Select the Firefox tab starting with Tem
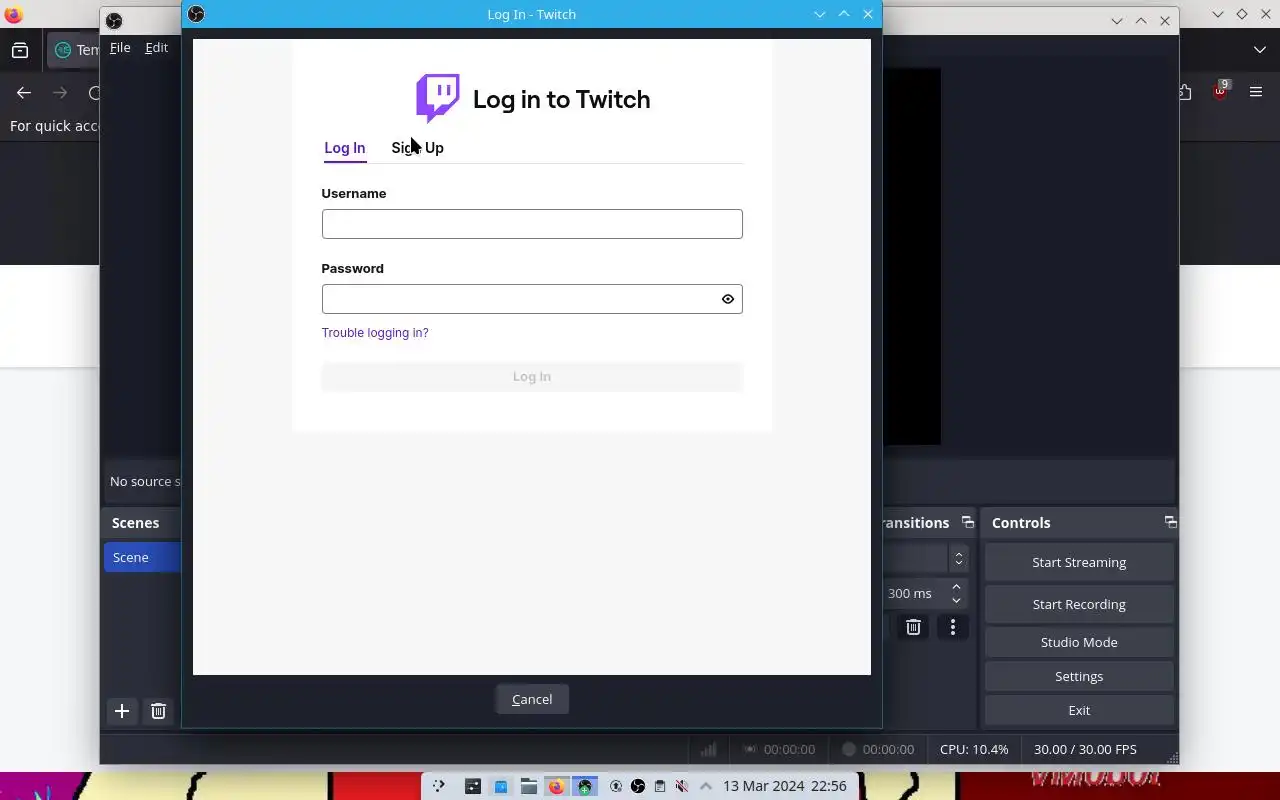The height and width of the screenshot is (800, 1280). click(75, 50)
